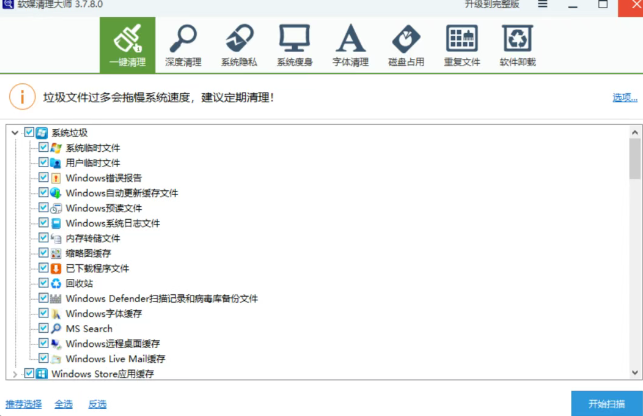Toggle MS Search checkbox
Image resolution: width=643 pixels, height=416 pixels.
pos(43,327)
